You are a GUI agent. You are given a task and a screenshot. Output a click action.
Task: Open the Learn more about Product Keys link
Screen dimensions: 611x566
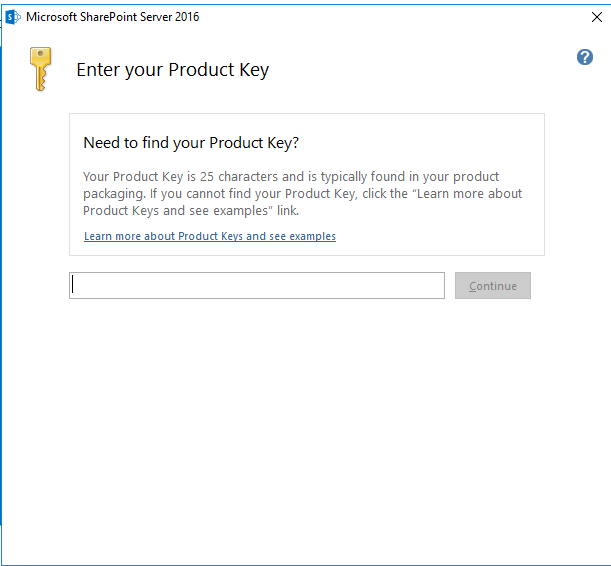tap(210, 237)
